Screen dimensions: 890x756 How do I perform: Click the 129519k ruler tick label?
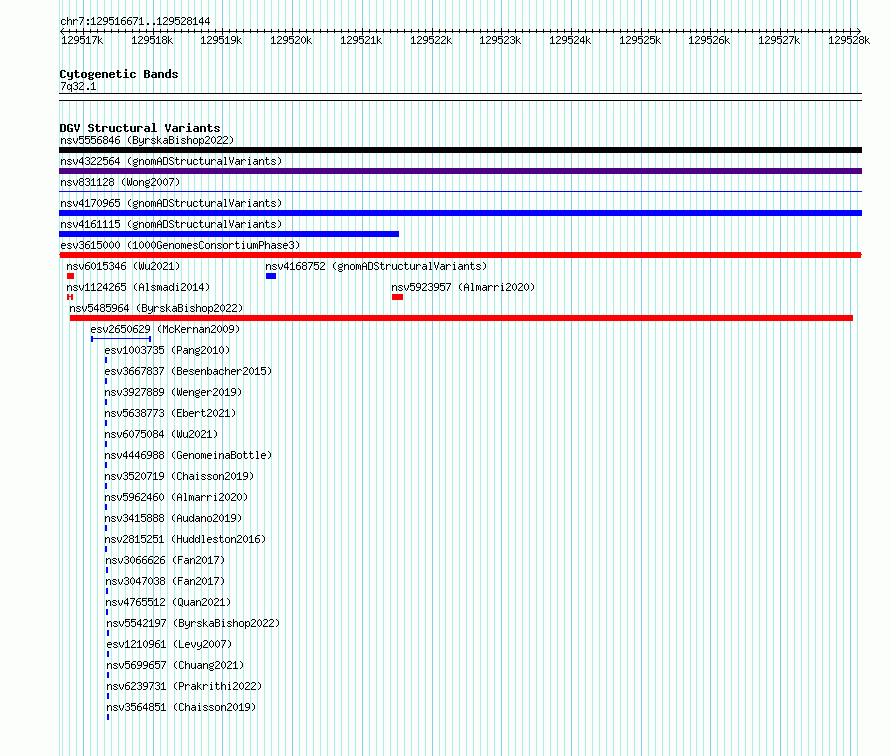(x=221, y=40)
